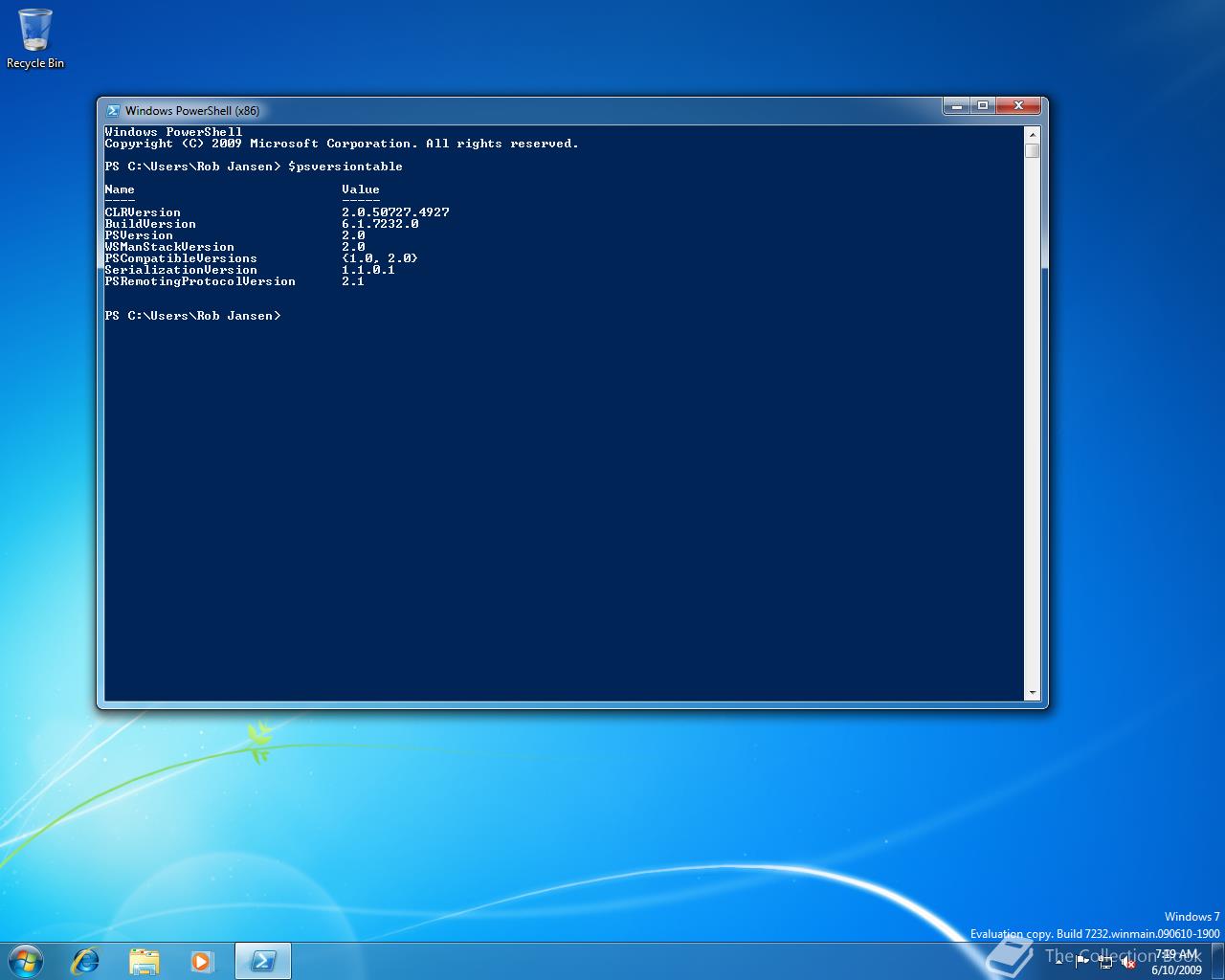Click the console vertical scrollbar thumb

[1032, 151]
